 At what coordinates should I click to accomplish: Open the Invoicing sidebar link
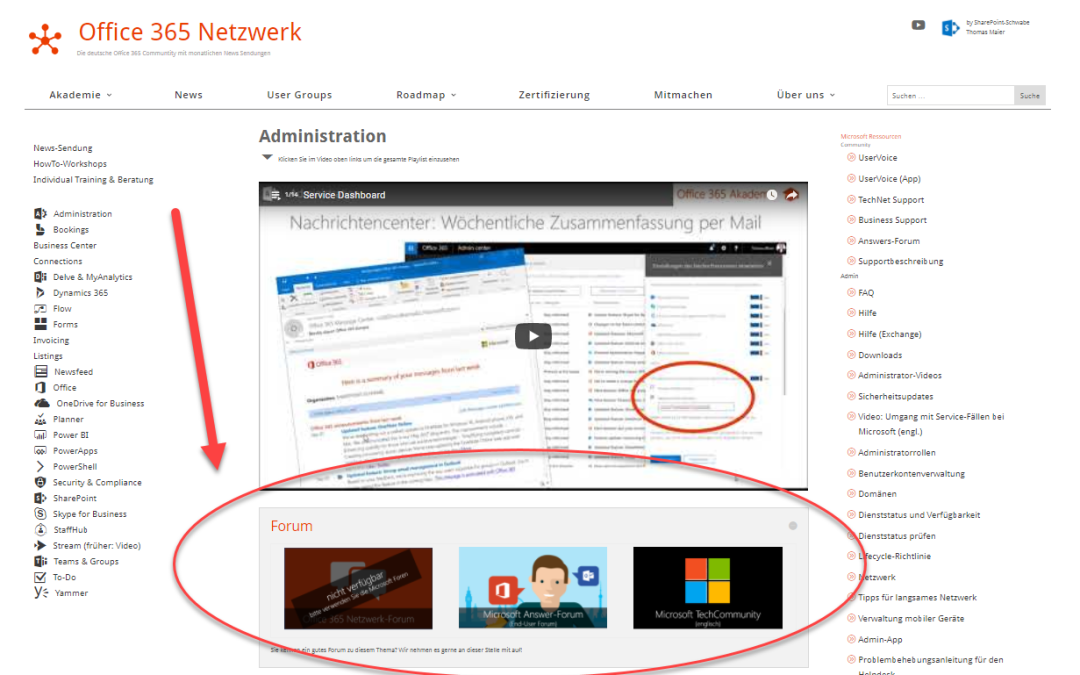51,340
